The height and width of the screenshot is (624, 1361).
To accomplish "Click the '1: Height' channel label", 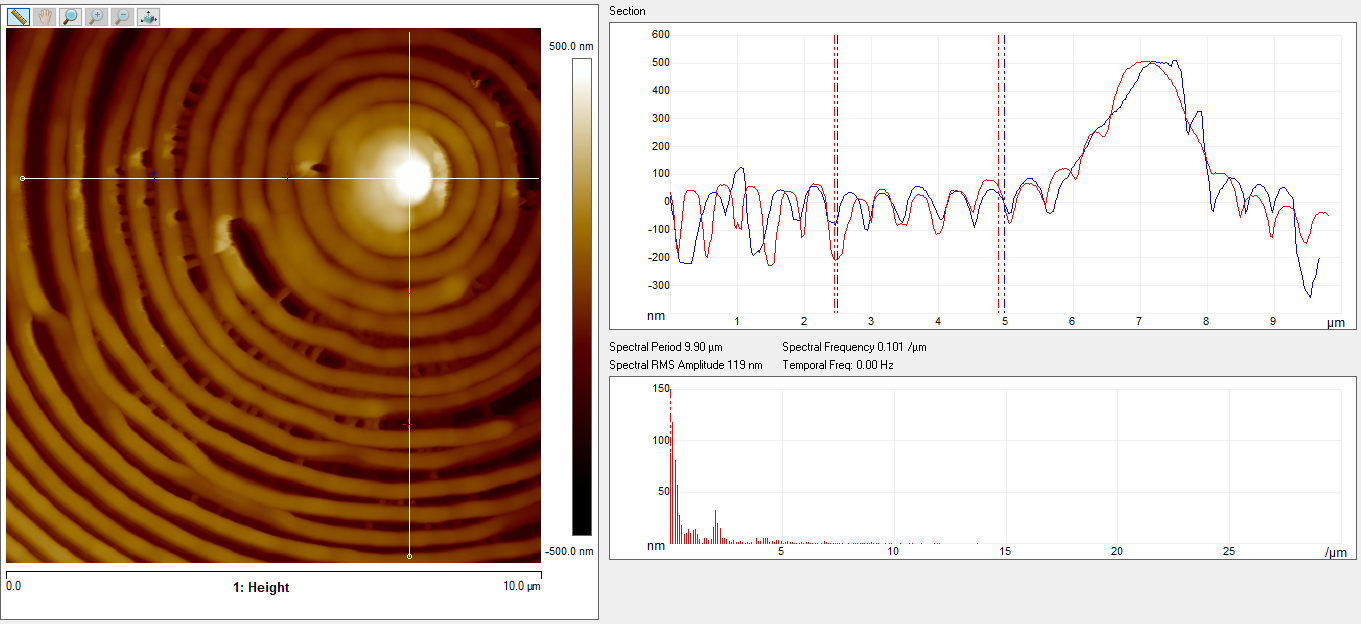I will point(261,588).
